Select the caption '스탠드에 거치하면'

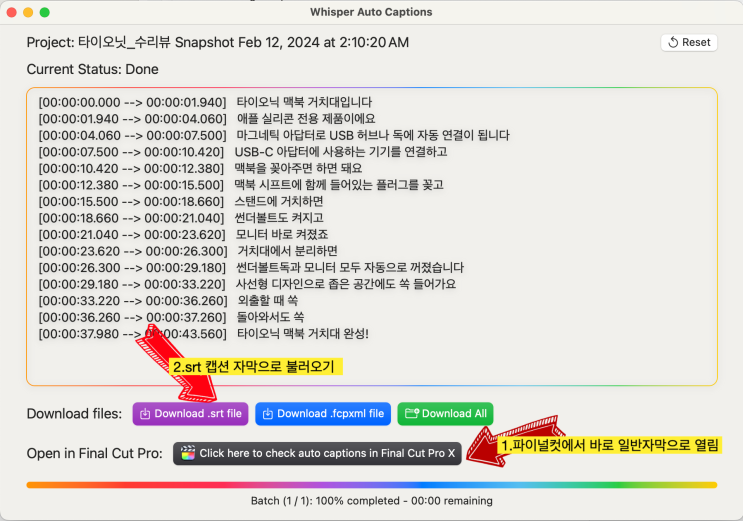point(279,201)
